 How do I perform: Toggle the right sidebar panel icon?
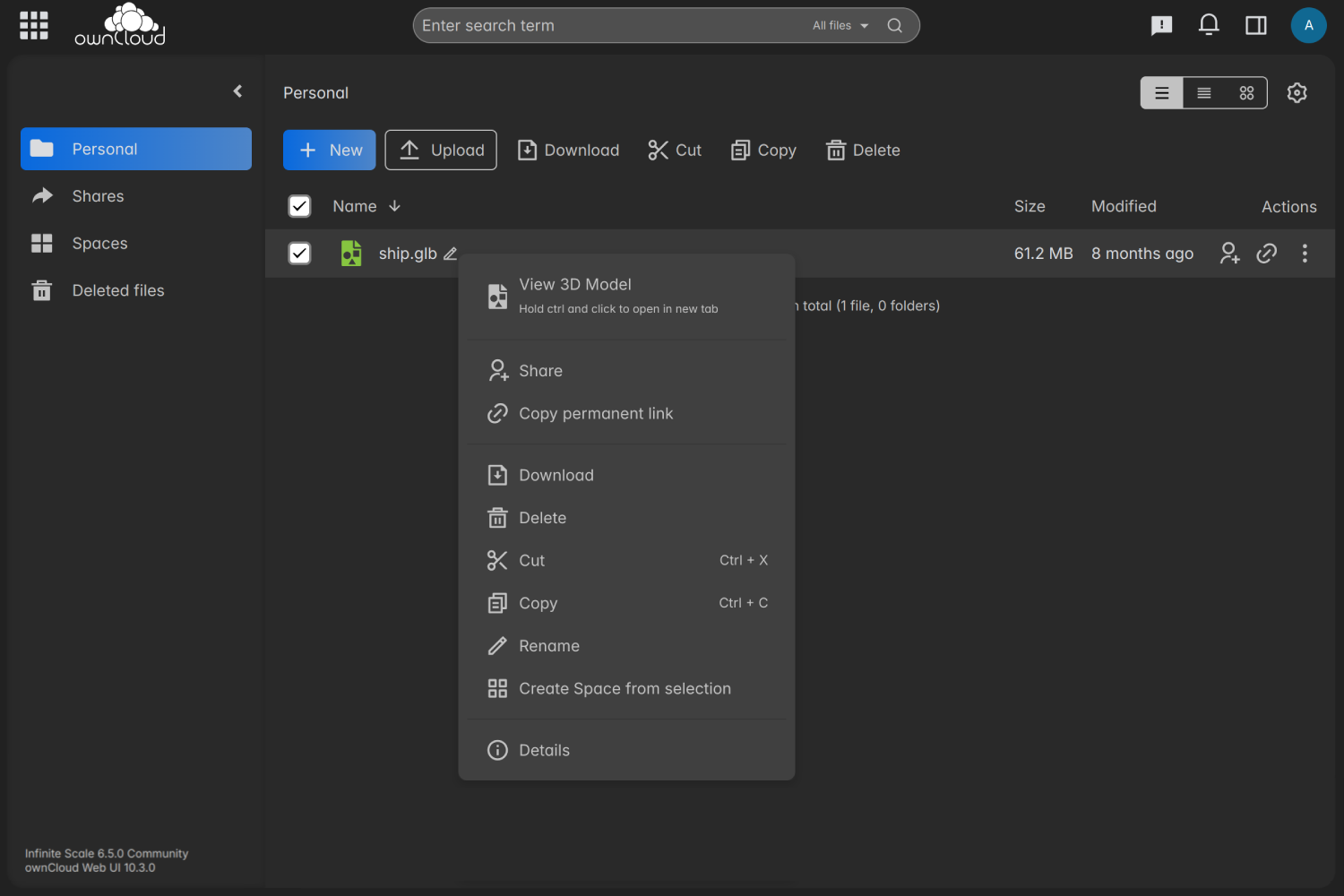1256,25
